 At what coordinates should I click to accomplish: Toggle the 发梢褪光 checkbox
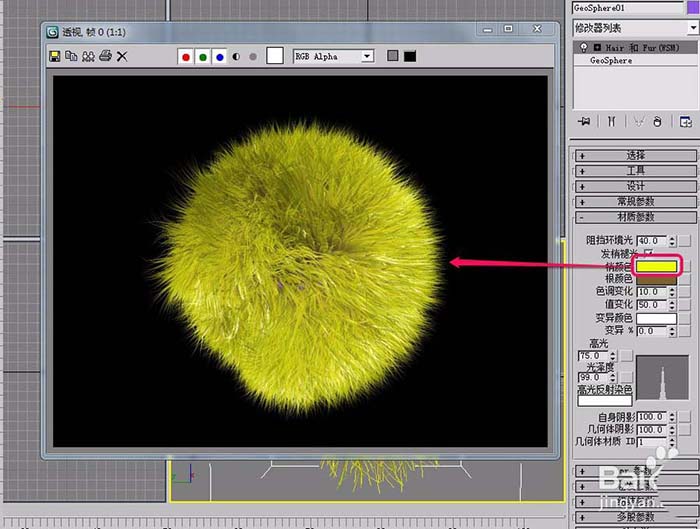pyautogui.click(x=647, y=254)
